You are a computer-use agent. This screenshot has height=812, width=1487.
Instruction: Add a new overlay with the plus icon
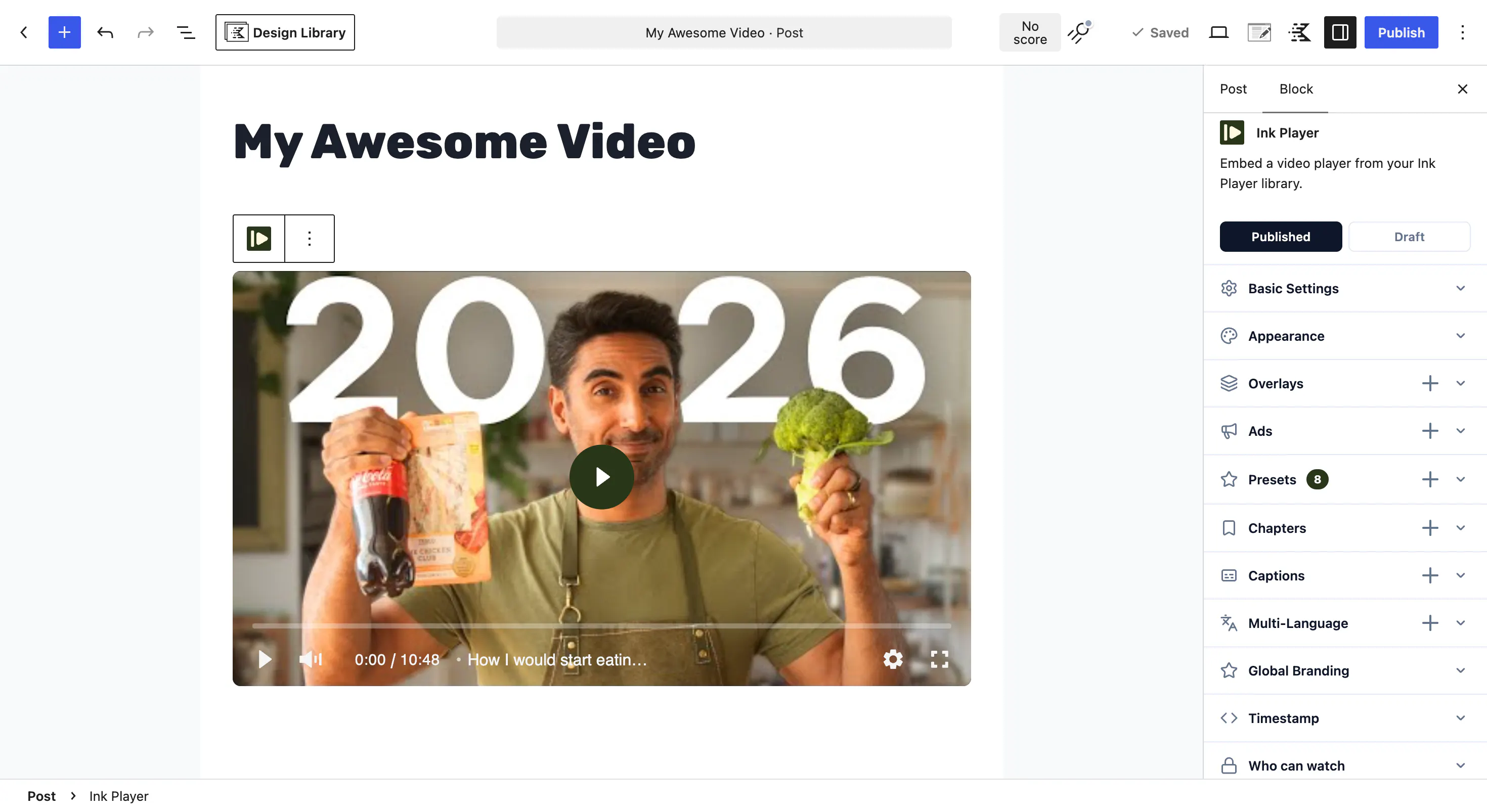(1430, 383)
